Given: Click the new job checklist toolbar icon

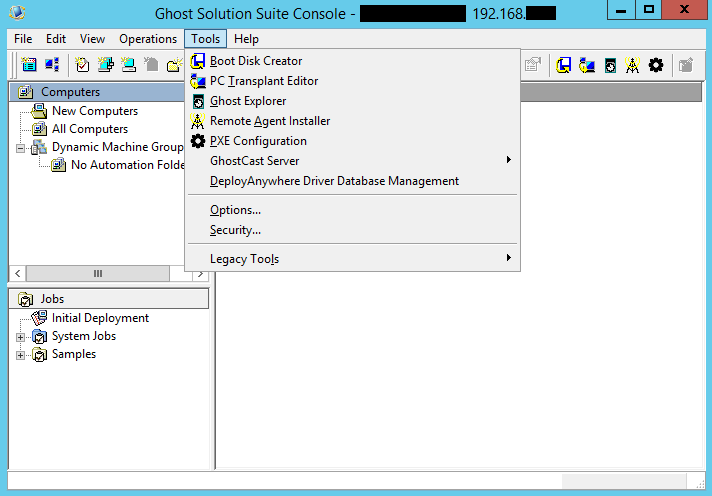Looking at the screenshot, I should point(82,65).
